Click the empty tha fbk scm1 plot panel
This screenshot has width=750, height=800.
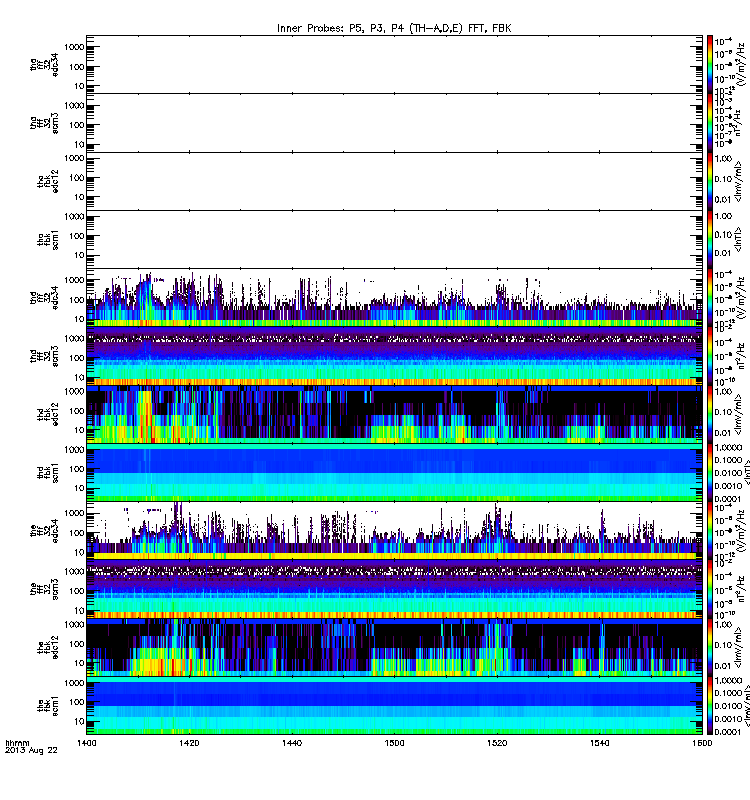[x=394, y=240]
